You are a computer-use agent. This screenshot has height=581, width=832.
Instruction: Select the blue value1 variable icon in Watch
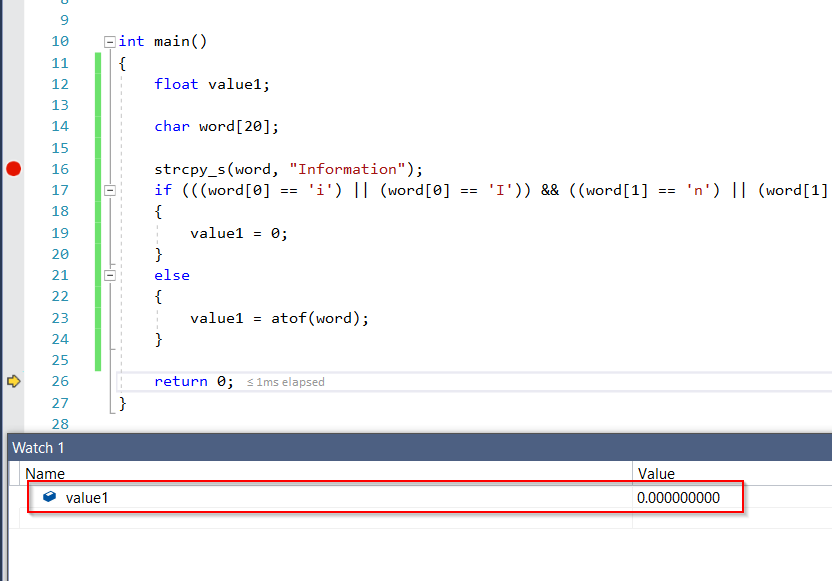(x=48, y=497)
